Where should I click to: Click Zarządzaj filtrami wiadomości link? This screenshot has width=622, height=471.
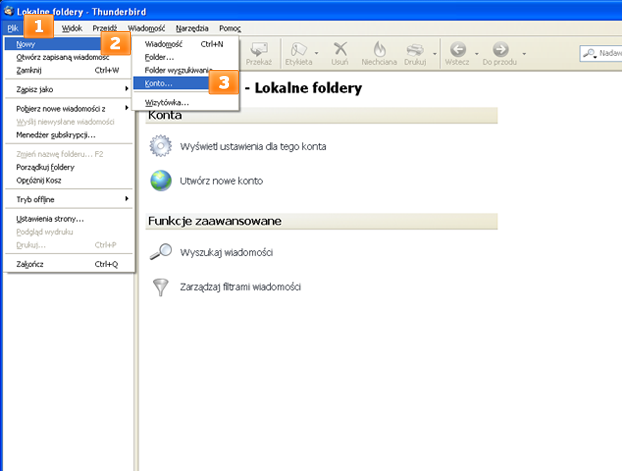point(240,286)
